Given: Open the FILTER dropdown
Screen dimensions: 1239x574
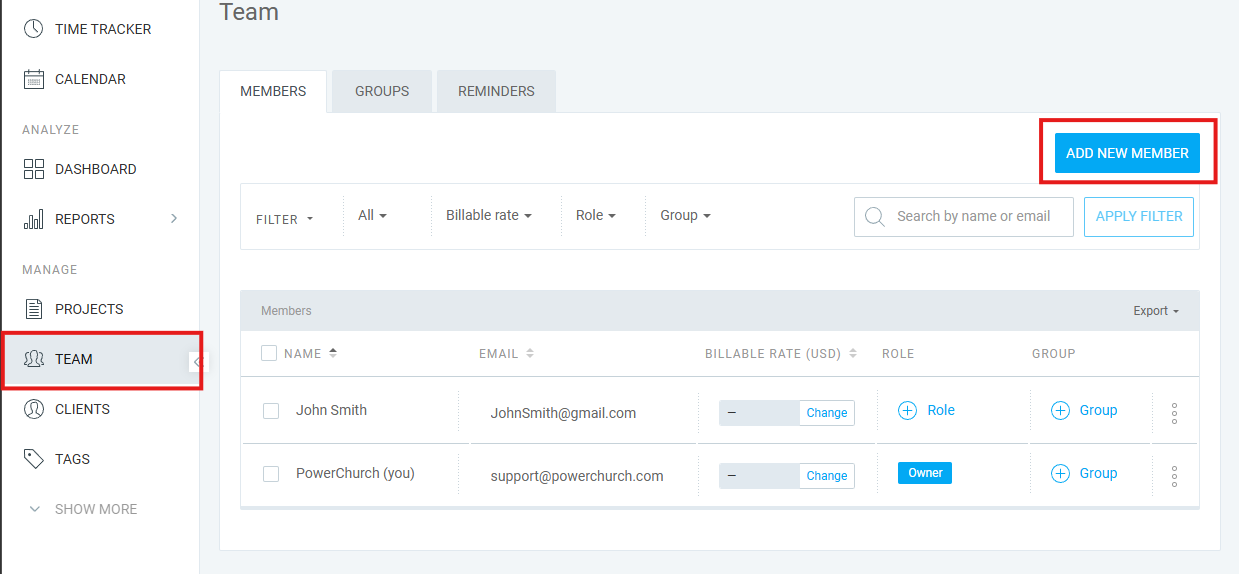Looking at the screenshot, I should click(x=285, y=219).
